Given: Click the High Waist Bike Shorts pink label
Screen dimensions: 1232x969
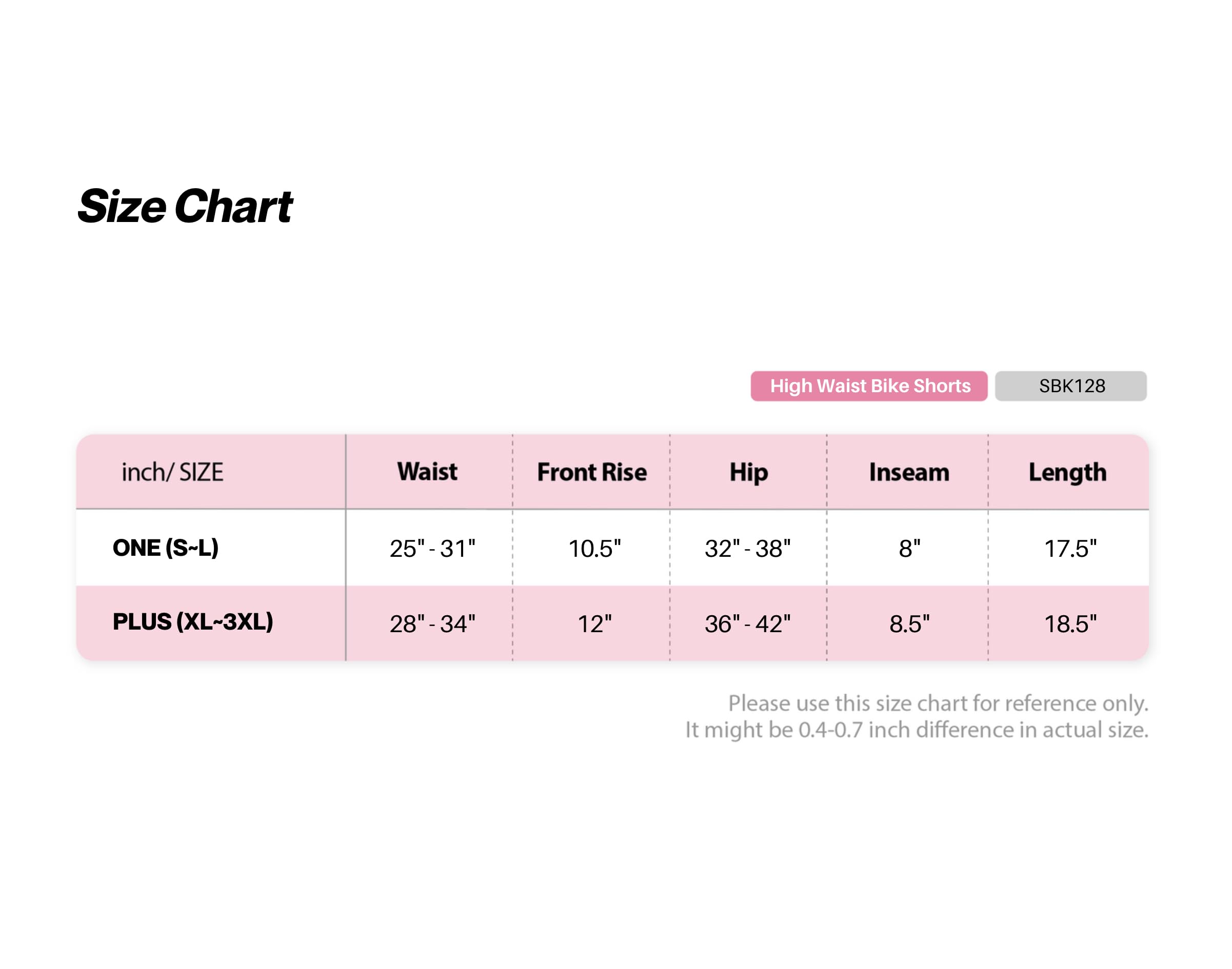Looking at the screenshot, I should (x=868, y=386).
